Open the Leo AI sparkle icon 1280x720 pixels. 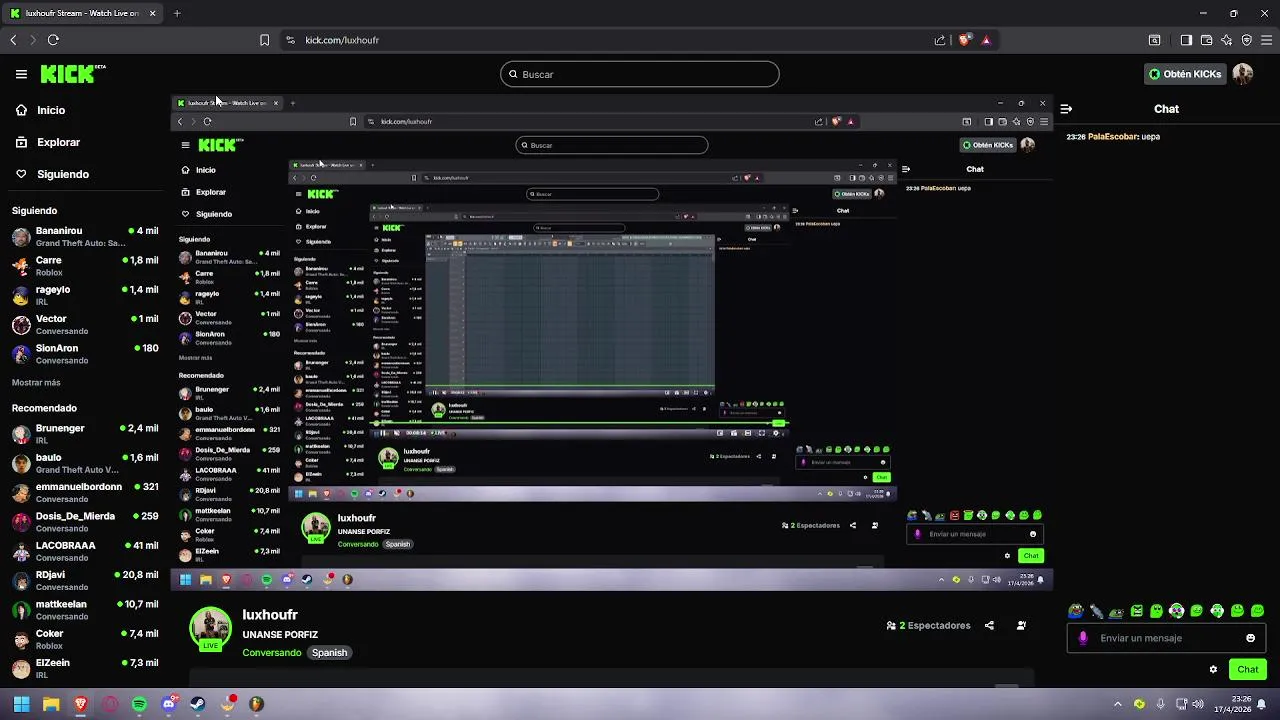(x=1227, y=40)
